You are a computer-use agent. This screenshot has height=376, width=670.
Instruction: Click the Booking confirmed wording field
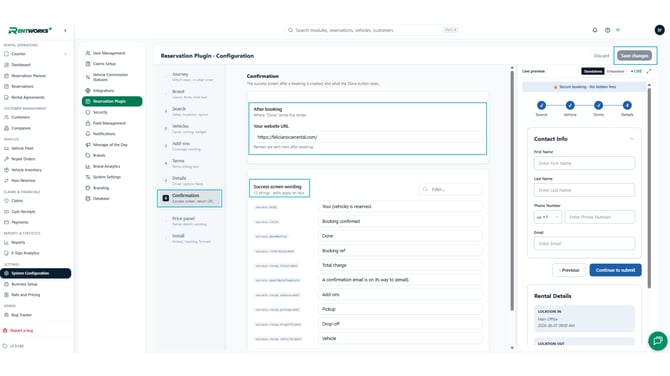tap(400, 221)
